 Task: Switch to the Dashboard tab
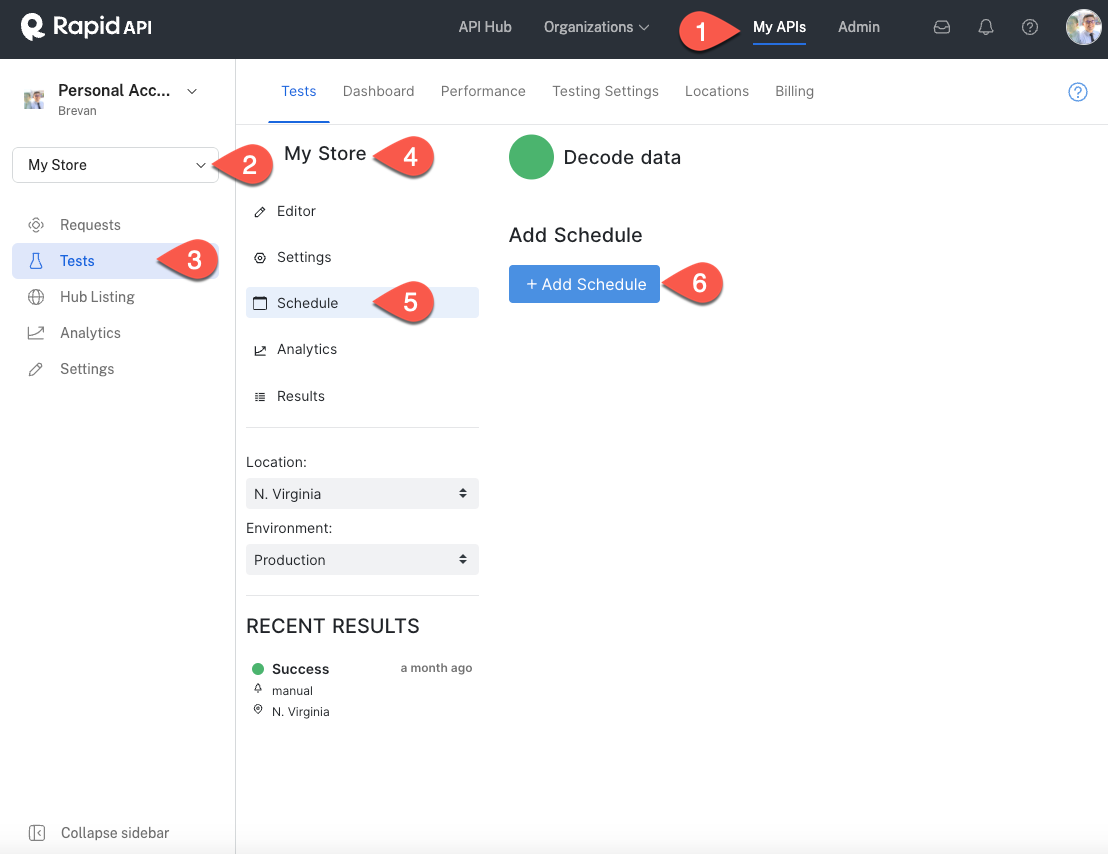(x=378, y=91)
